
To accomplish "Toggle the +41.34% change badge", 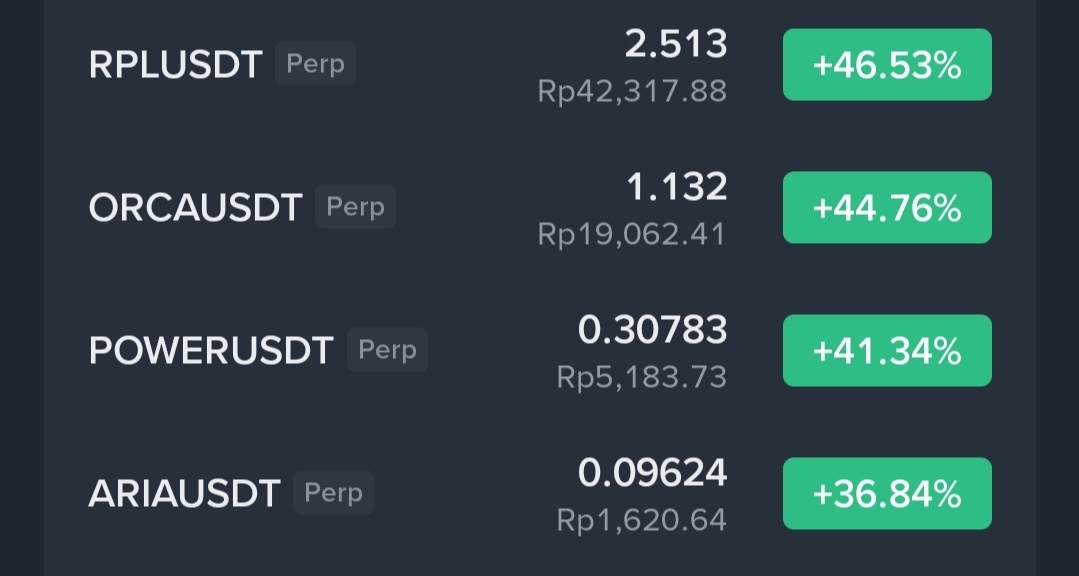I will tap(887, 350).
